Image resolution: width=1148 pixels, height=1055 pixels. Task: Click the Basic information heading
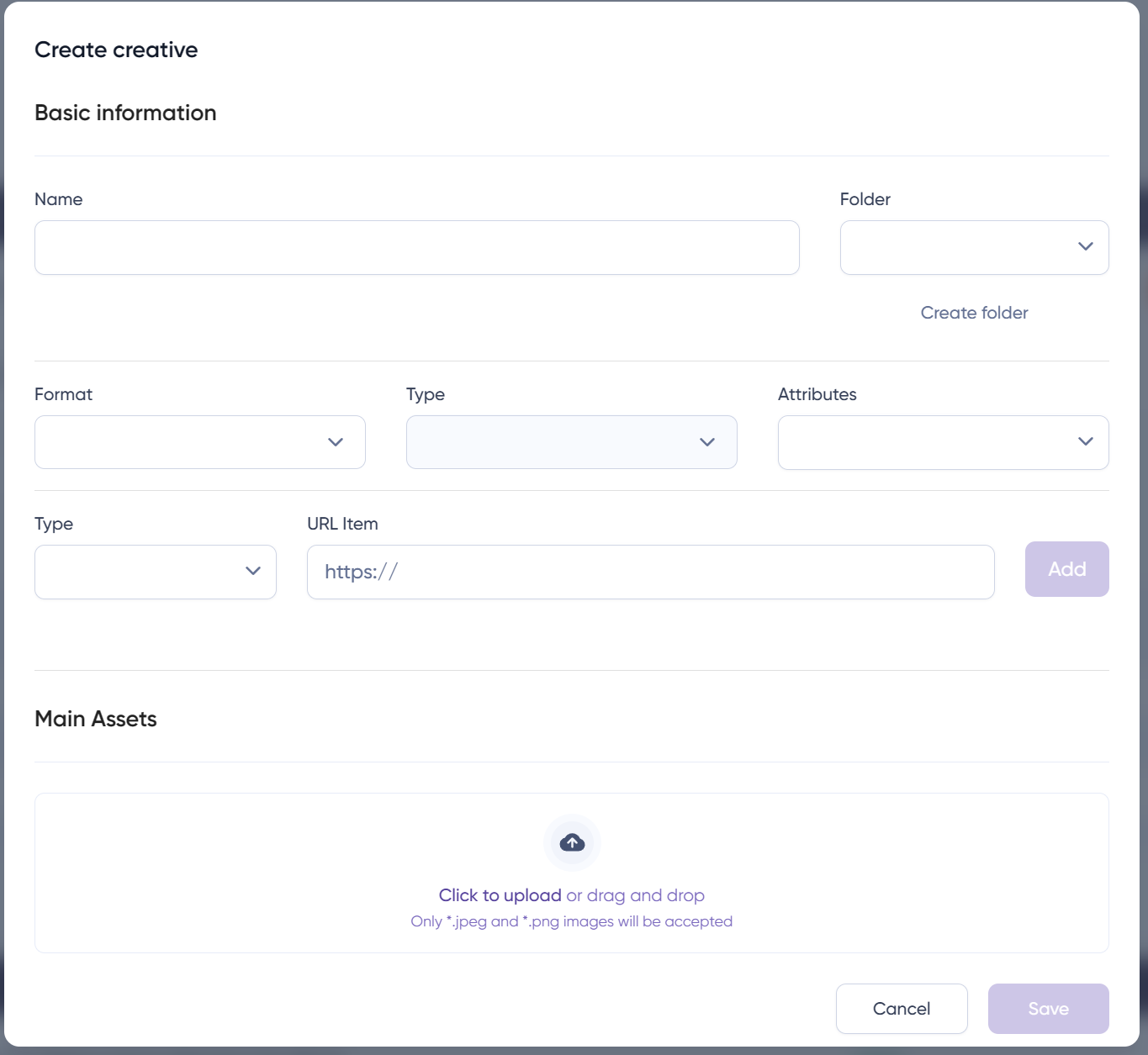click(x=124, y=113)
